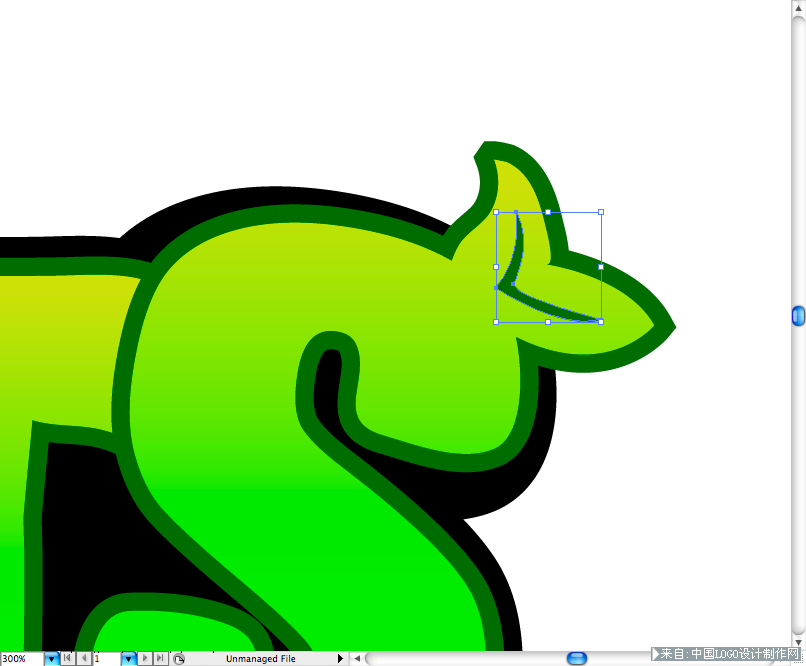Screen dimensions: 806x666
Task: Click the top-left bounding box handle
Action: coord(496,212)
